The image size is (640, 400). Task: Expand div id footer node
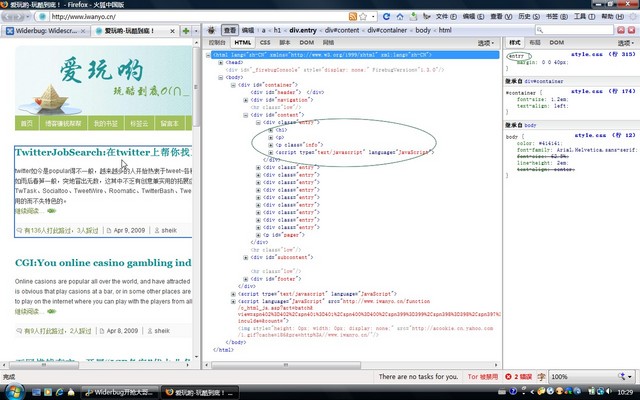click(246, 279)
